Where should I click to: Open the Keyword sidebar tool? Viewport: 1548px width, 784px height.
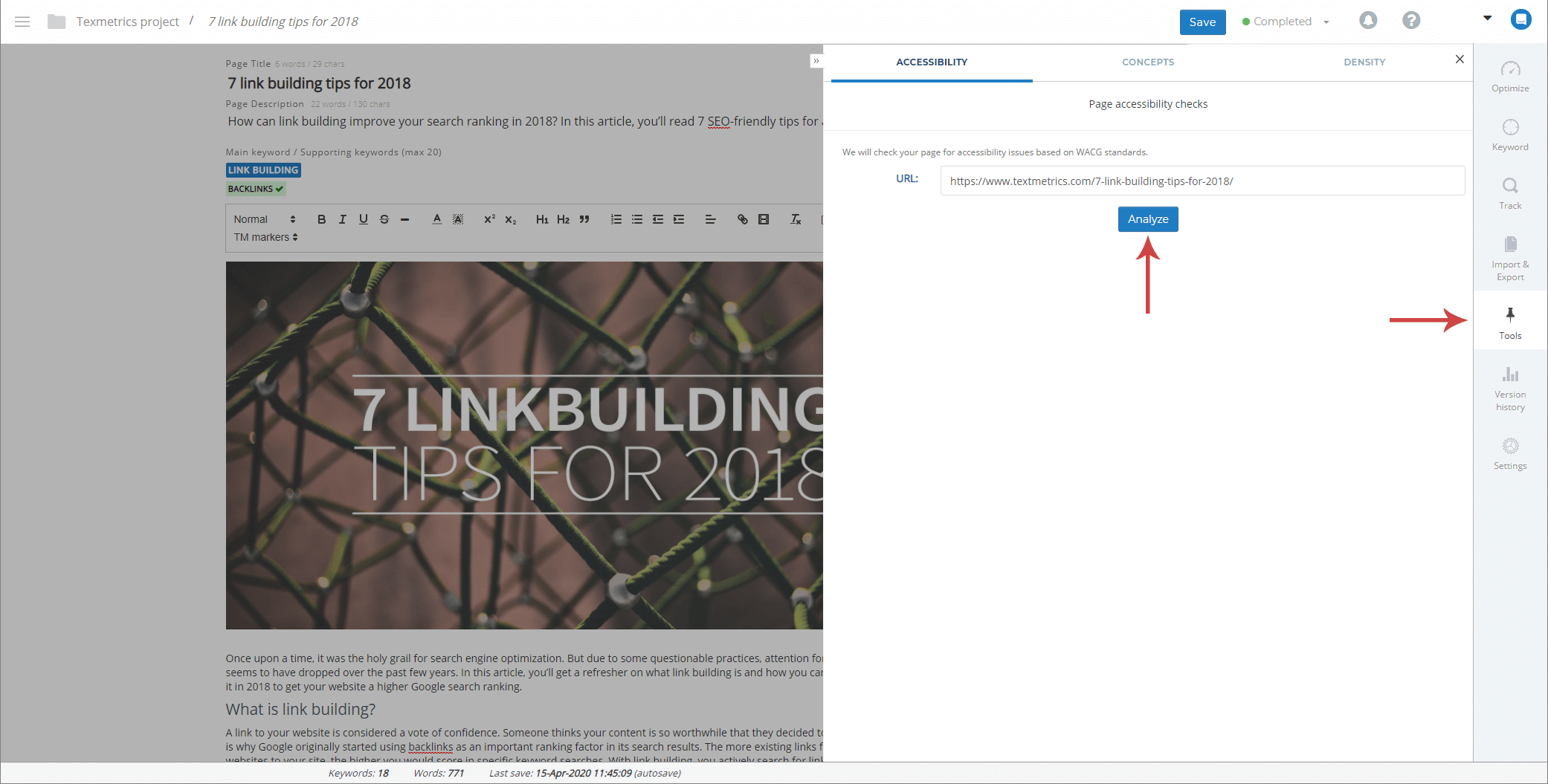pos(1510,135)
